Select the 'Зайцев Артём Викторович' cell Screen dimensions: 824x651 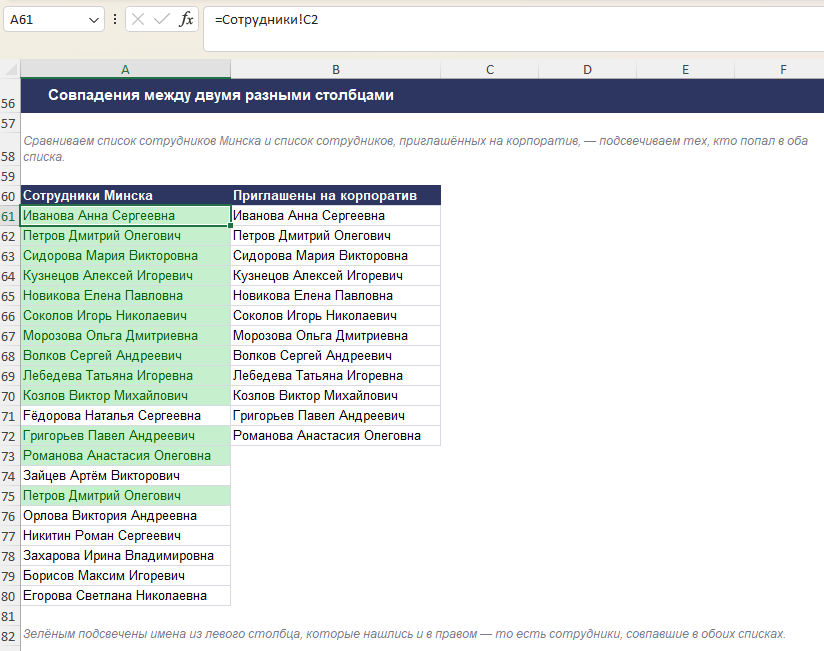tap(126, 476)
